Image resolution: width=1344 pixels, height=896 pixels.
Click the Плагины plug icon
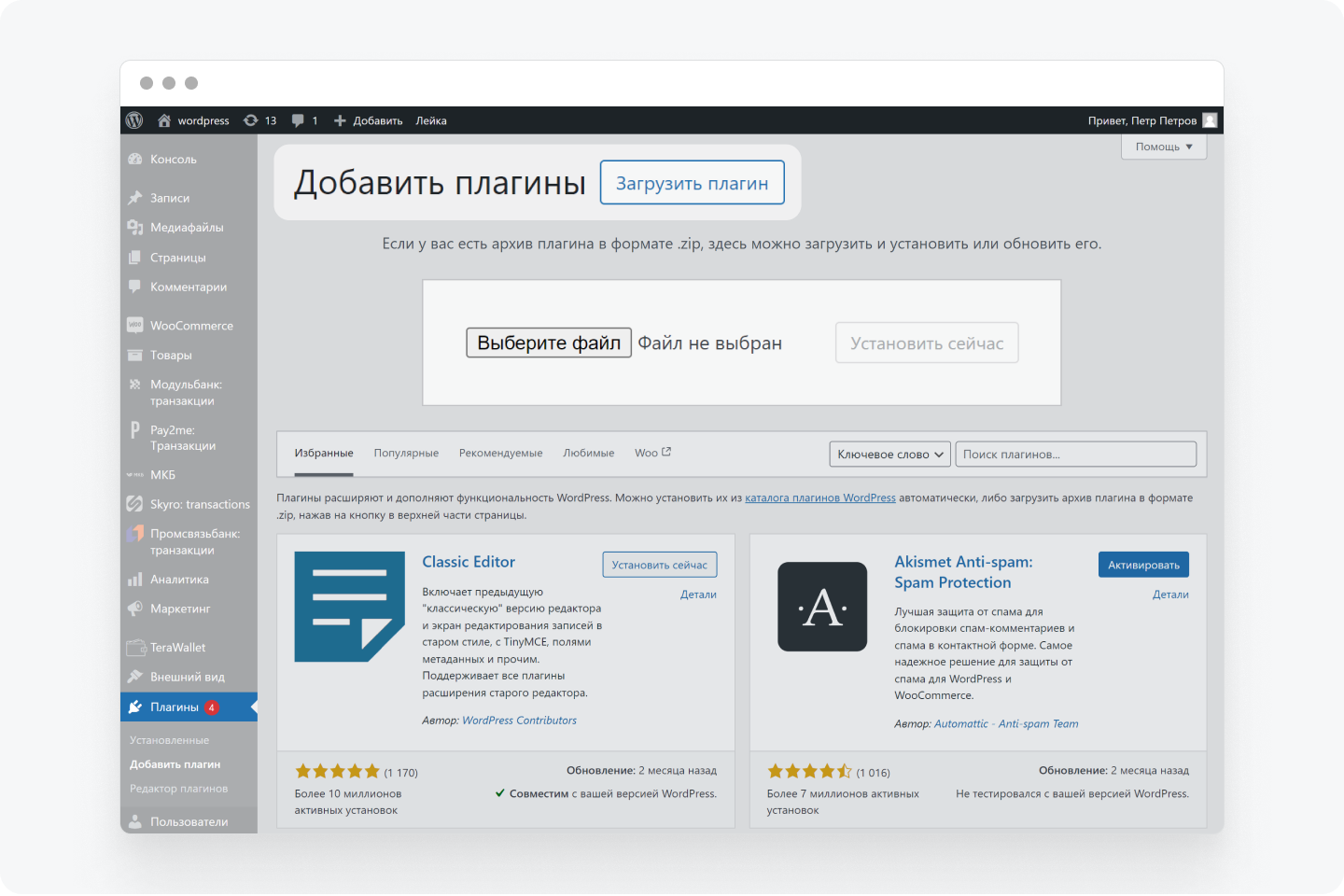135,707
